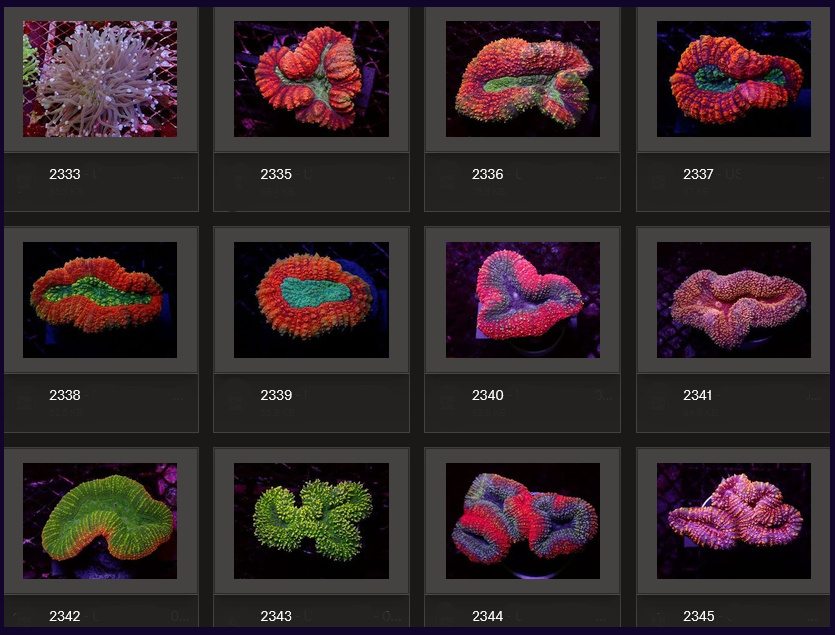Click the file name 2343
Viewport: 835px width, 635px height.
coord(276,616)
